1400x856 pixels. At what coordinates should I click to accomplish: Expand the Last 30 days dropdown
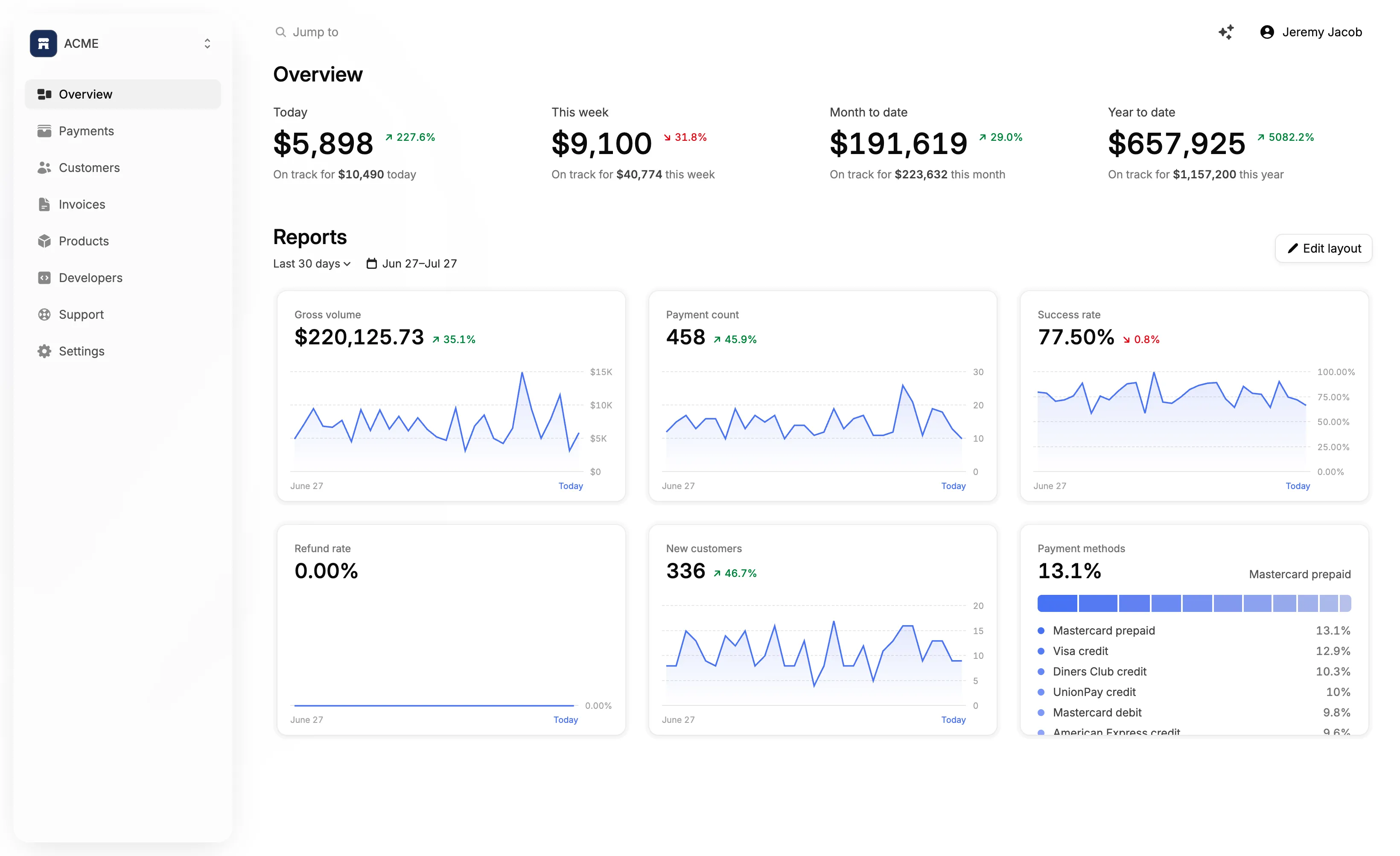pyautogui.click(x=312, y=264)
